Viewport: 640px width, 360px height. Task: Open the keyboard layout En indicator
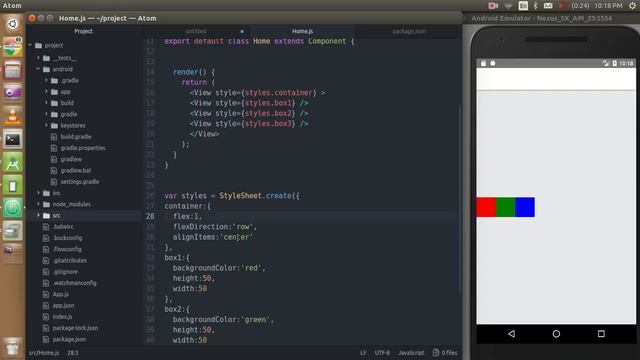click(523, 6)
